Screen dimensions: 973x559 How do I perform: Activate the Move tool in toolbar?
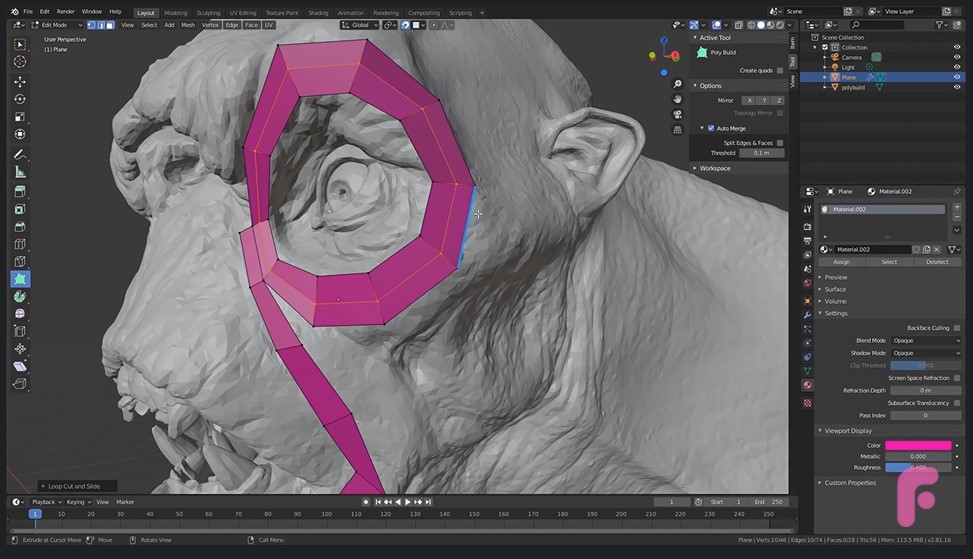(x=20, y=81)
